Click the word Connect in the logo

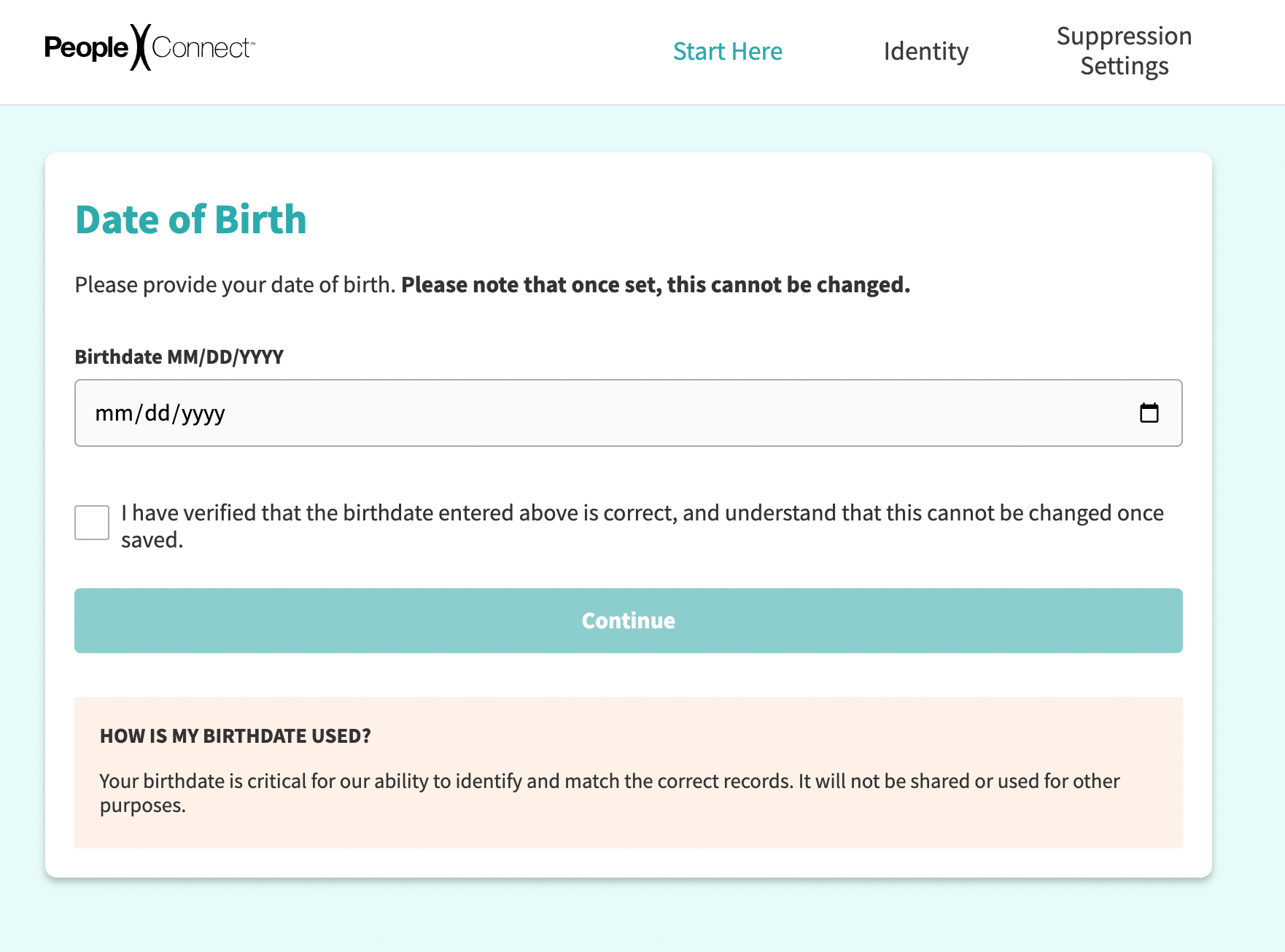201,48
